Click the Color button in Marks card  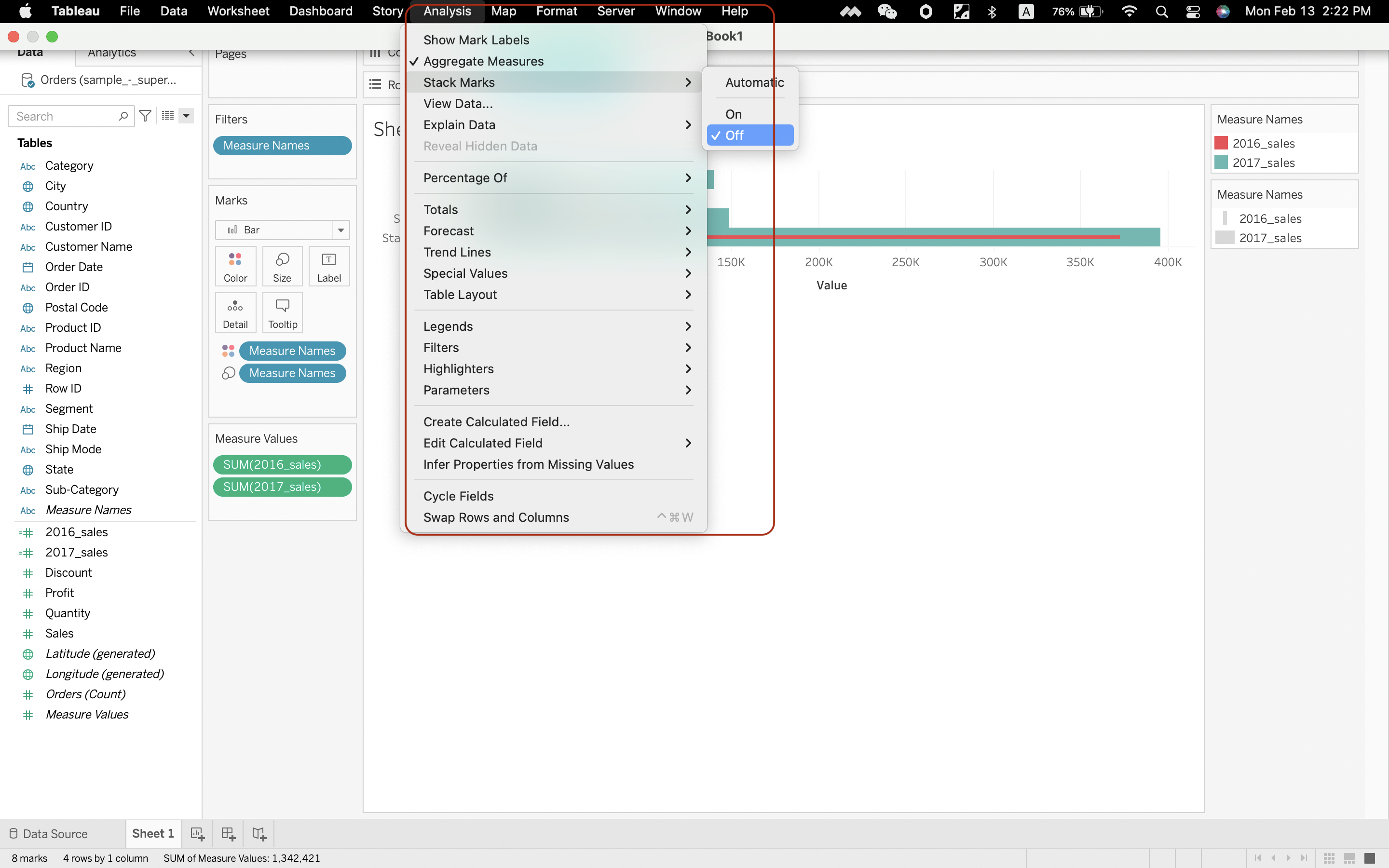[x=235, y=266]
